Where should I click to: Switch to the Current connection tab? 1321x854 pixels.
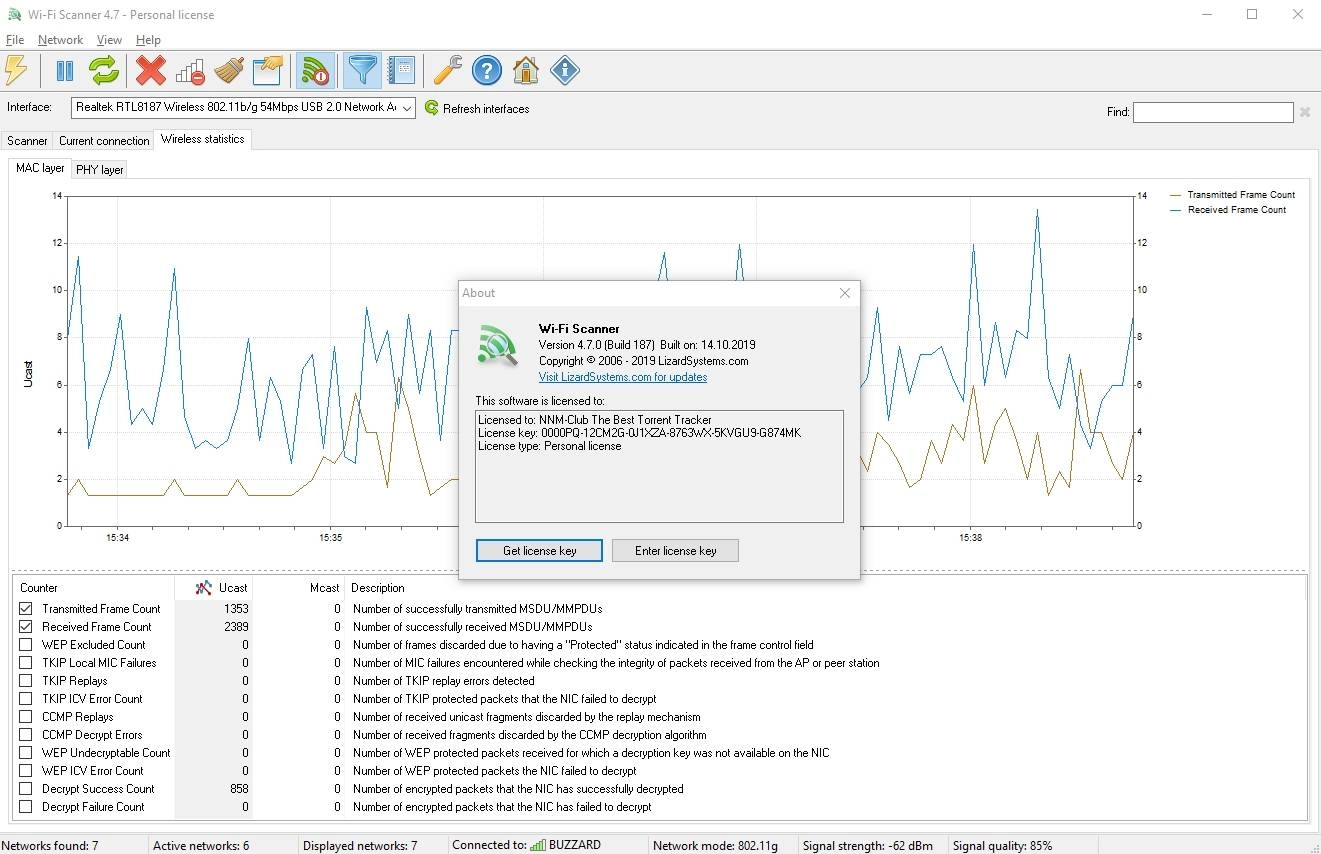point(104,141)
